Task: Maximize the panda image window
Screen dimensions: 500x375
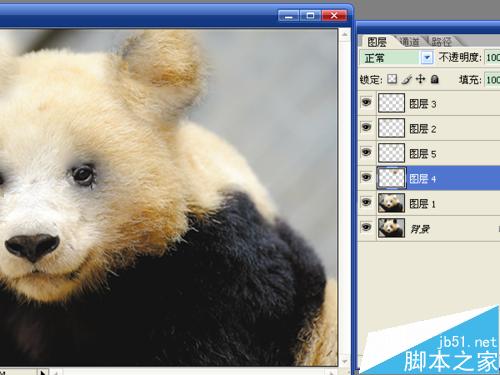Action: pos(310,16)
